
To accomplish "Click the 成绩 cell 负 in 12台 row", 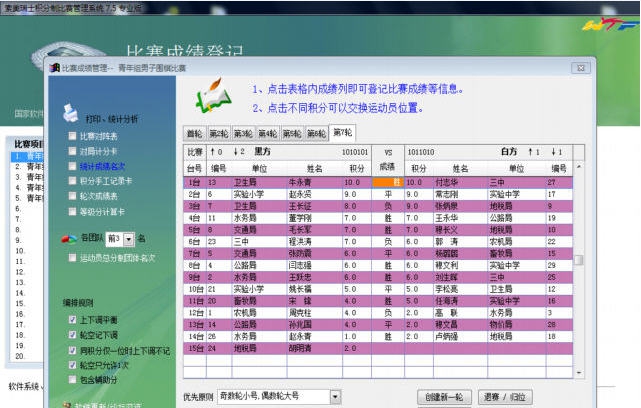I will (x=388, y=313).
